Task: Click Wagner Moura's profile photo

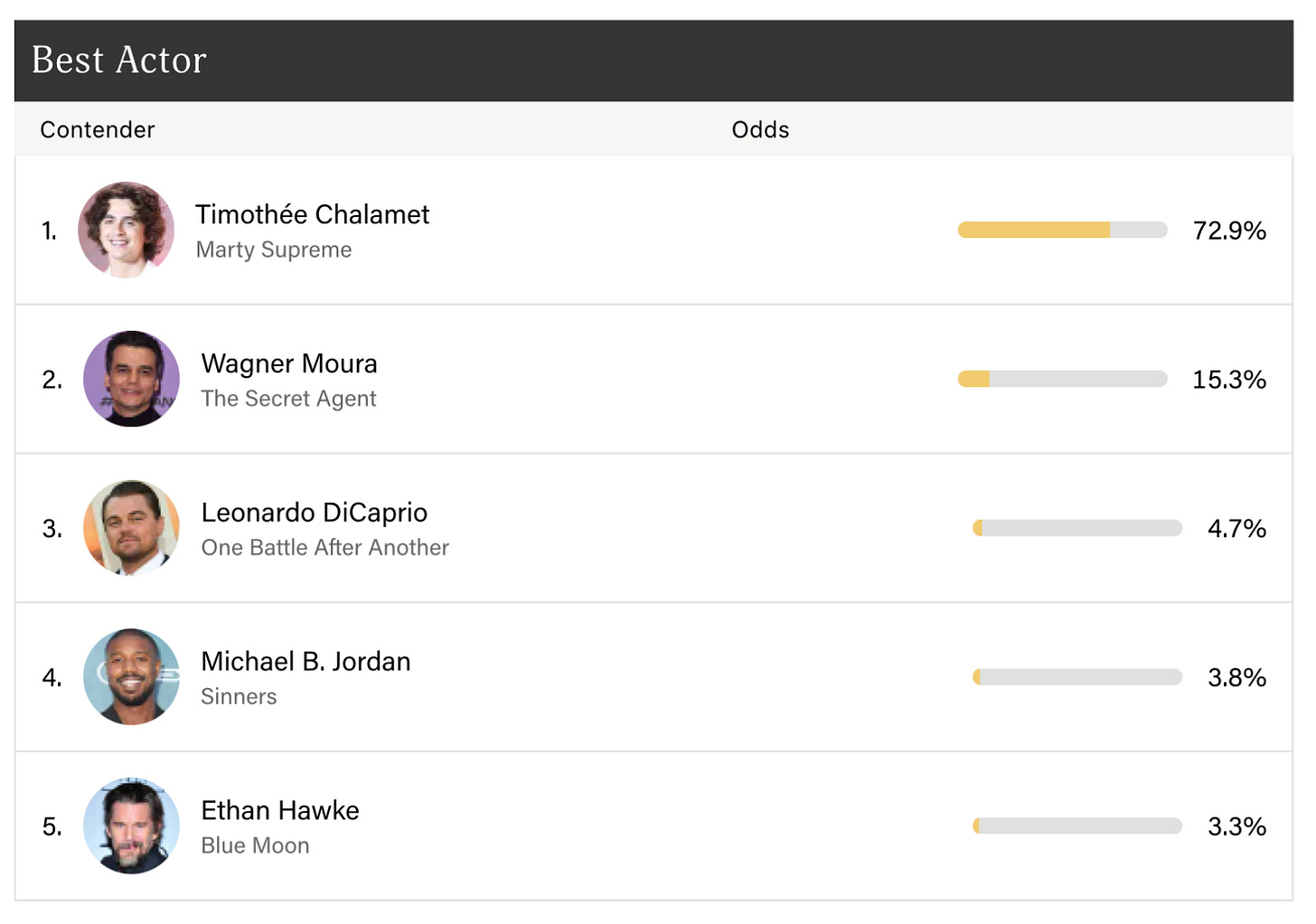Action: [131, 379]
